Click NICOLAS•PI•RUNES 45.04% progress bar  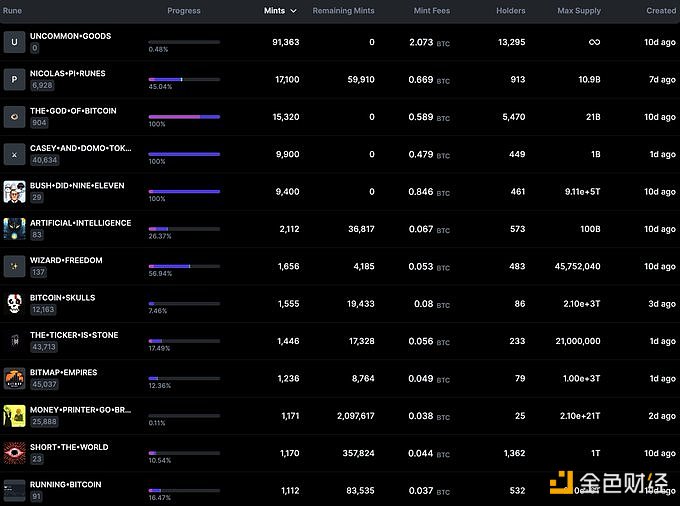click(184, 79)
